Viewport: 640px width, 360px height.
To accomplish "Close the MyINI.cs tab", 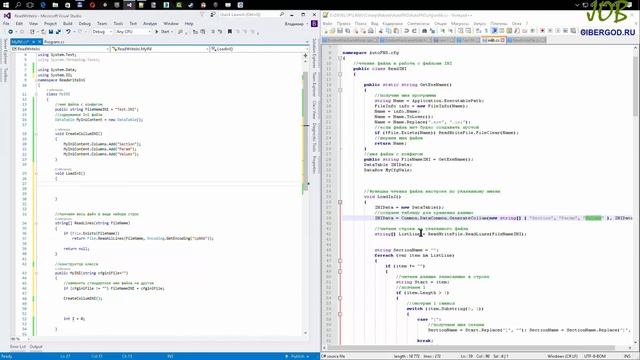I will 39,42.
